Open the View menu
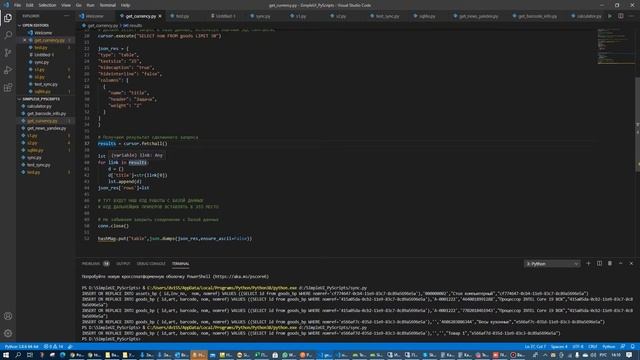The height and width of the screenshot is (360, 640). [66, 5]
